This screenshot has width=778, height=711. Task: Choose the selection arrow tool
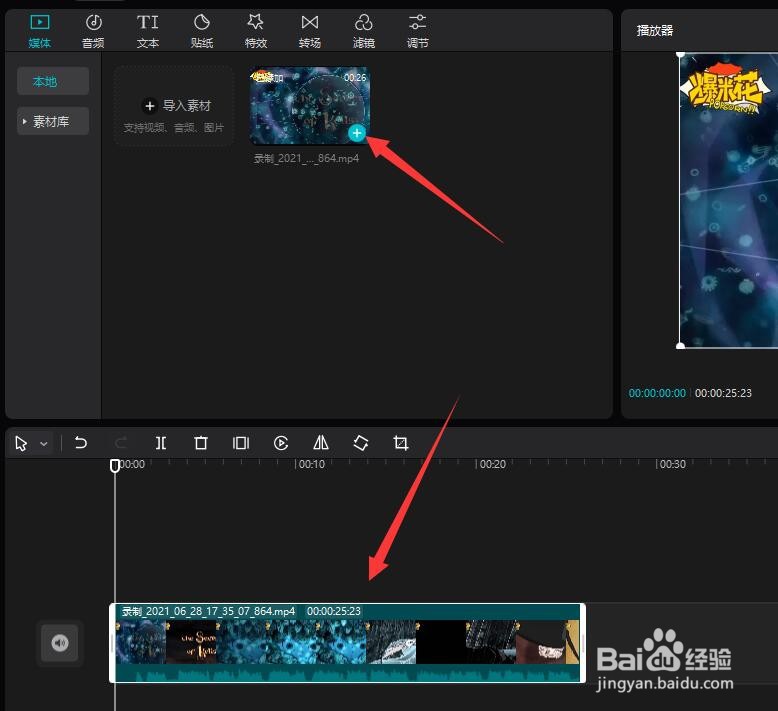coord(21,443)
